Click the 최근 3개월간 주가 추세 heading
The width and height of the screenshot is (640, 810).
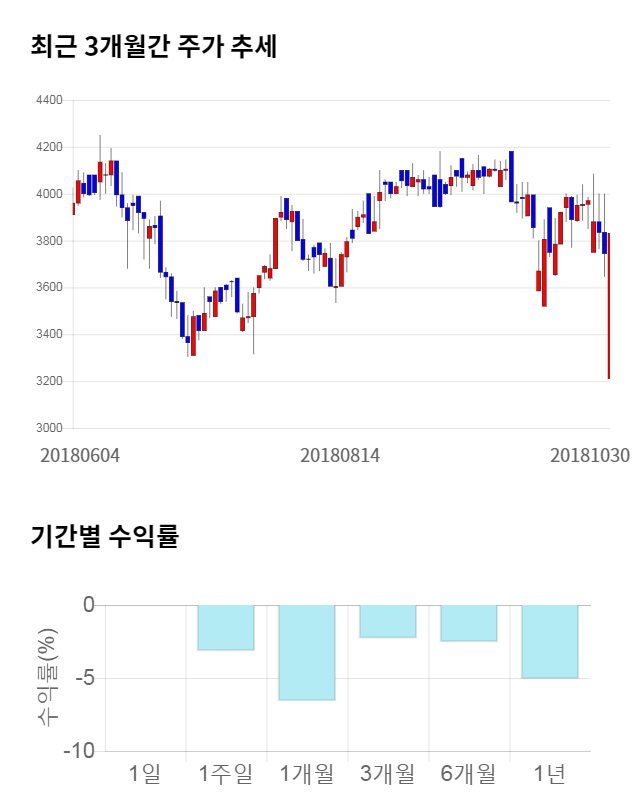[154, 46]
